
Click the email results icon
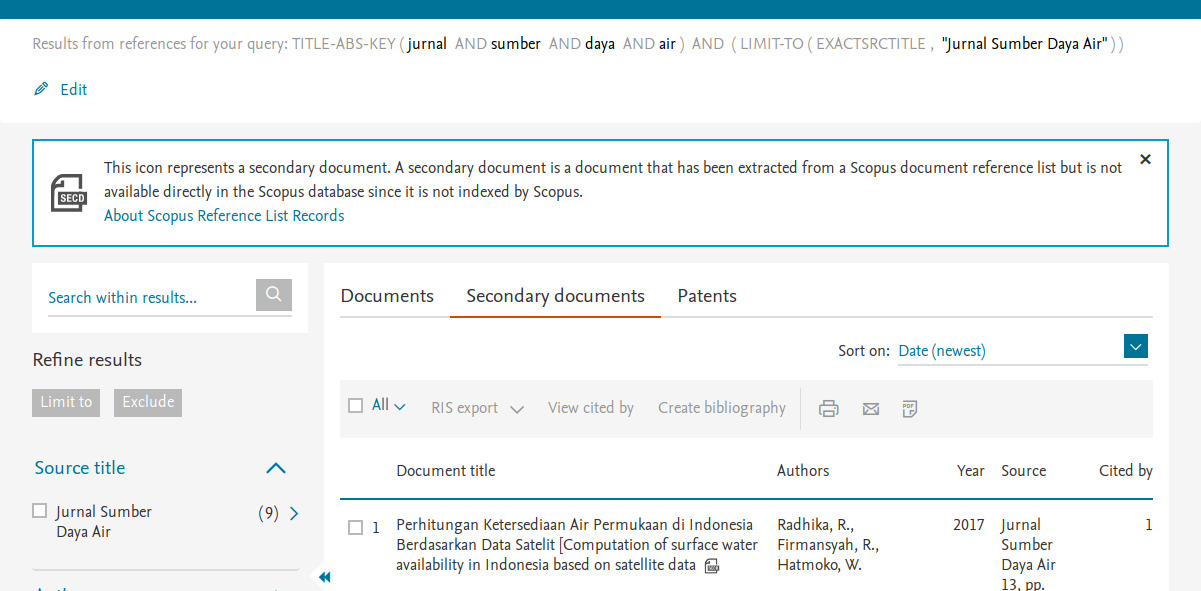[x=870, y=408]
